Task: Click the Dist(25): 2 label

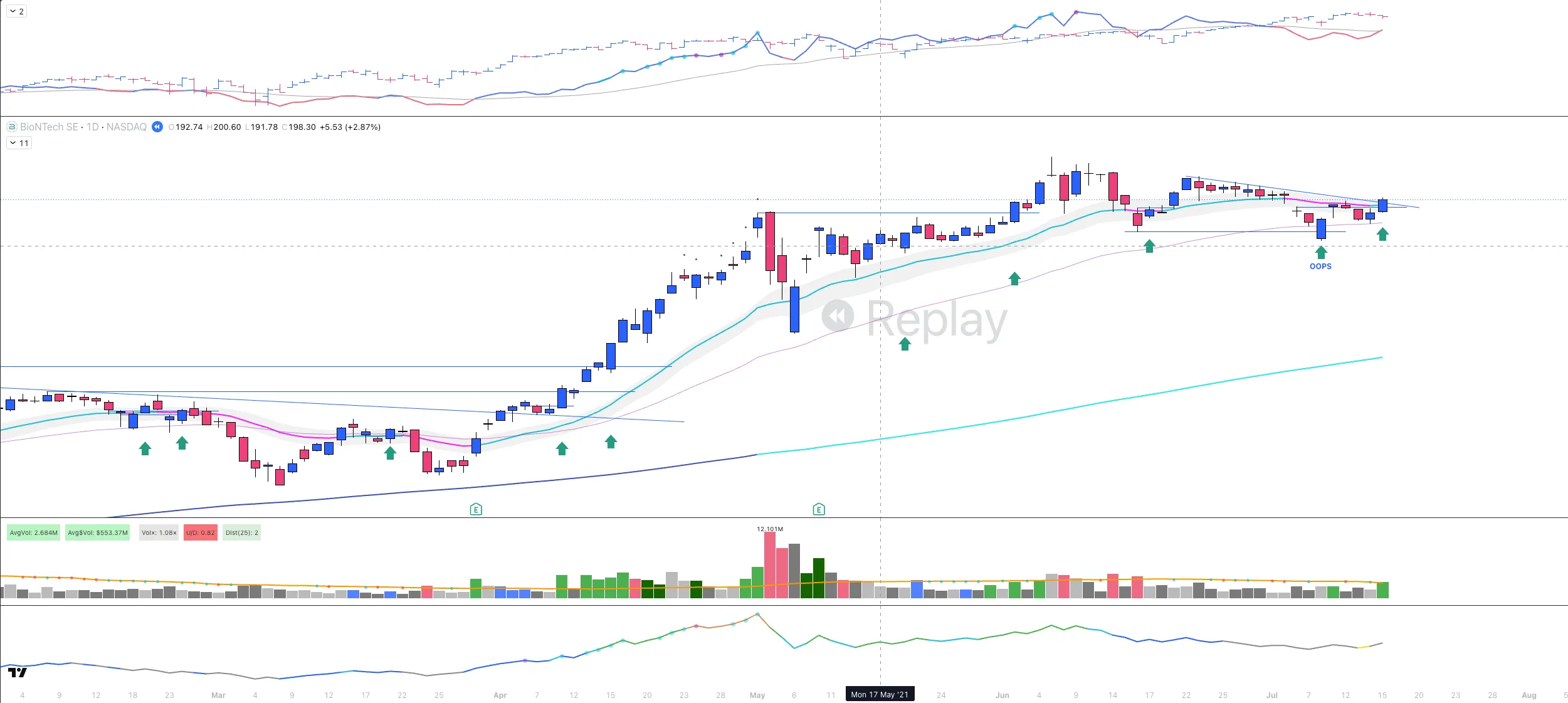Action: click(x=242, y=532)
